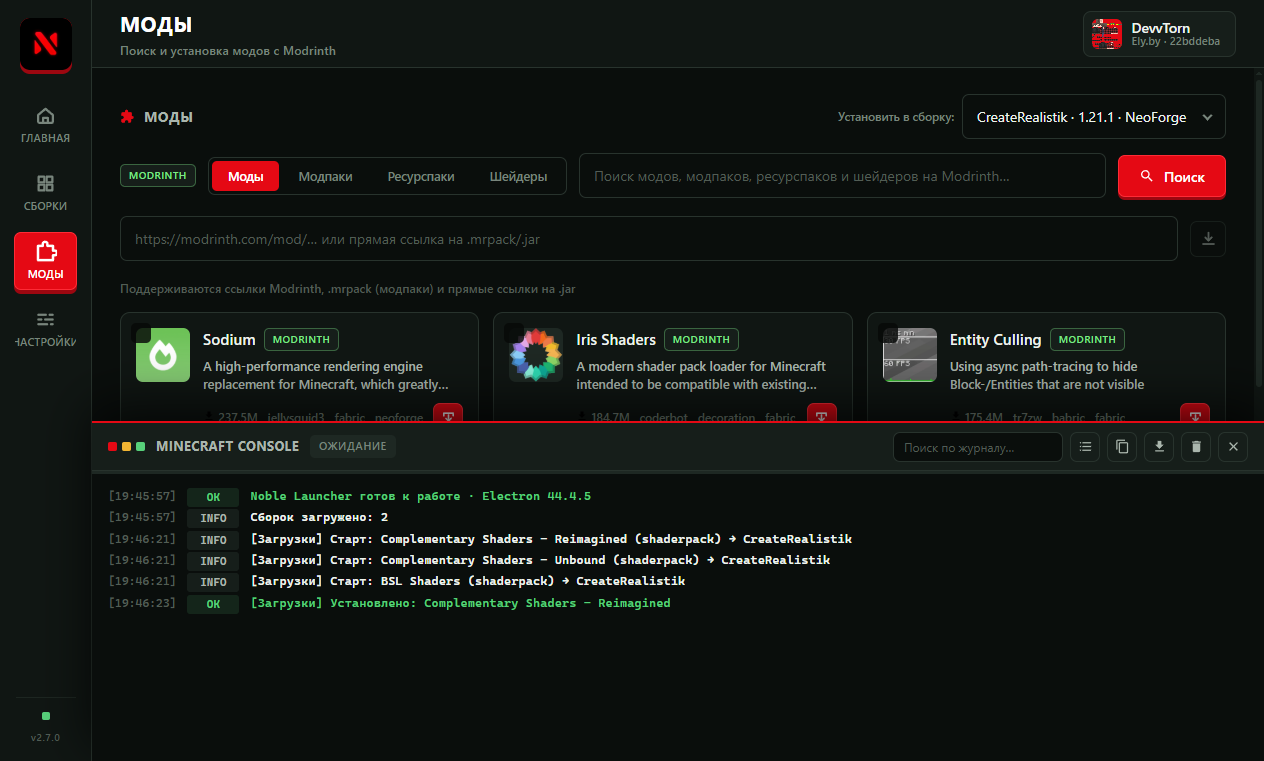This screenshot has height=761, width=1264.
Task: Click the log line 'Сборок загружено: 2'
Action: pyautogui.click(x=319, y=518)
